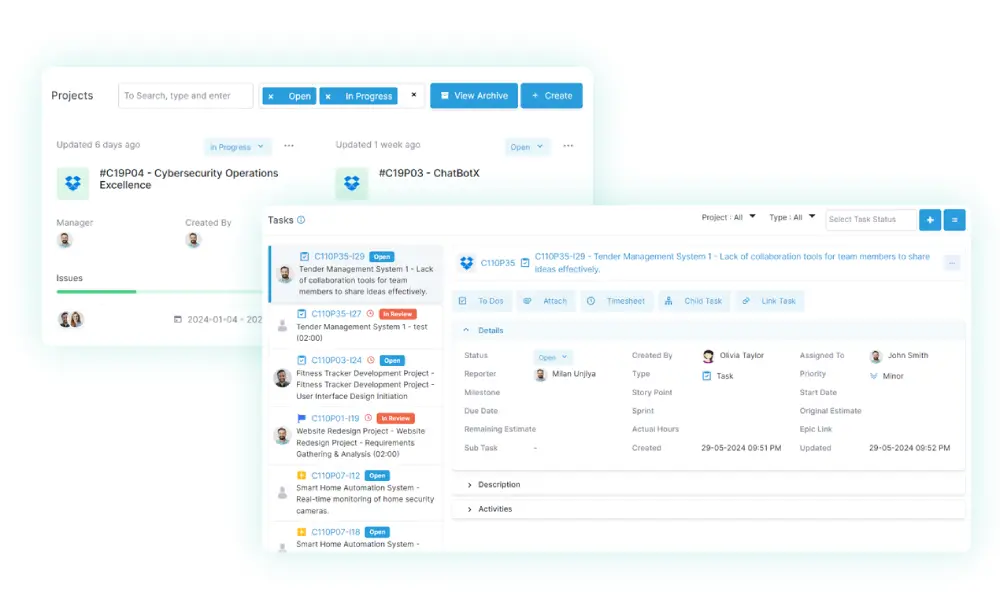The height and width of the screenshot is (614, 1000).
Task: Click Dropbox icon of Cybersecurity Operations Excellence
Action: 73,183
